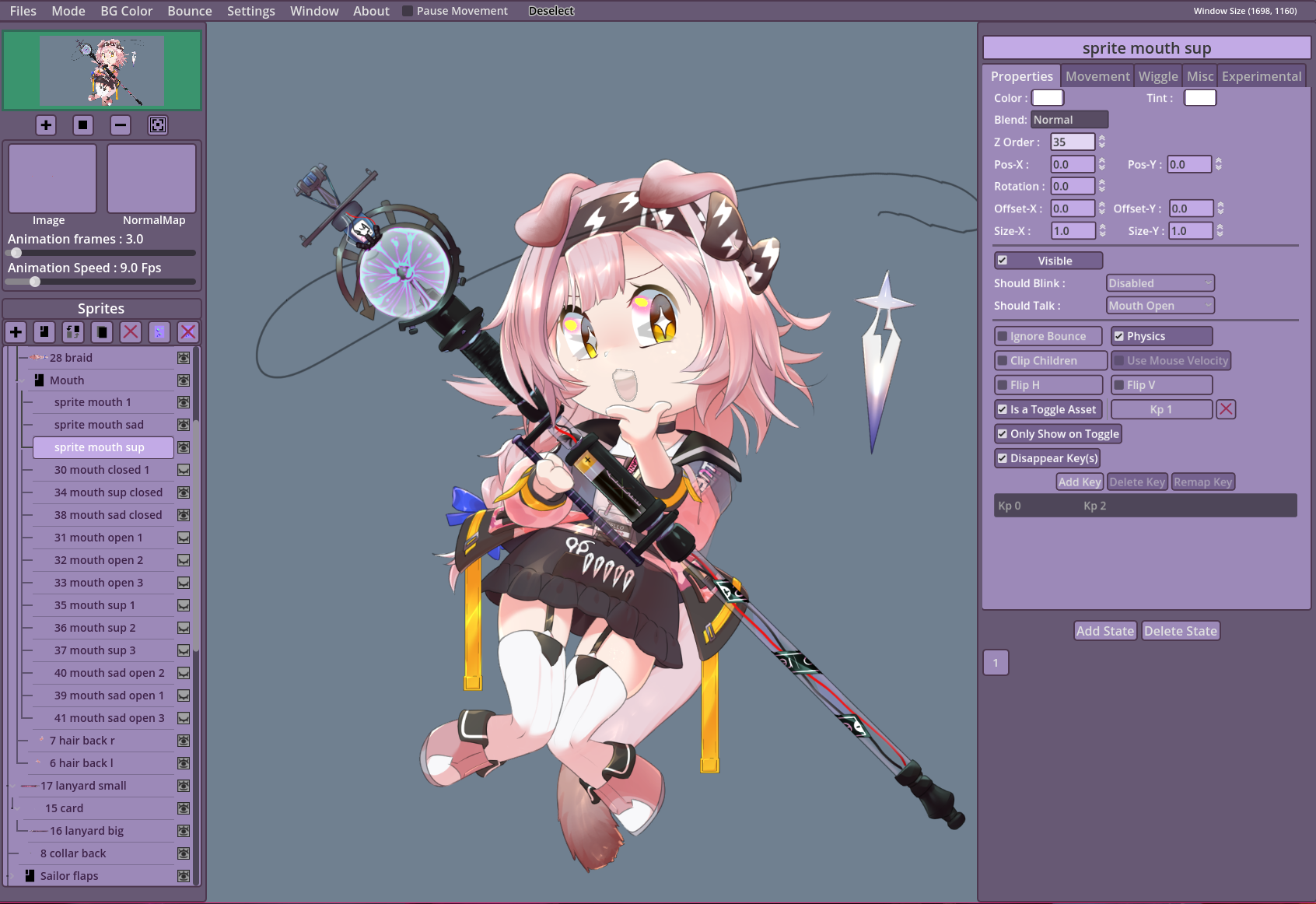Screen dimensions: 1316x904
Task: Select state button 1
Action: point(996,663)
